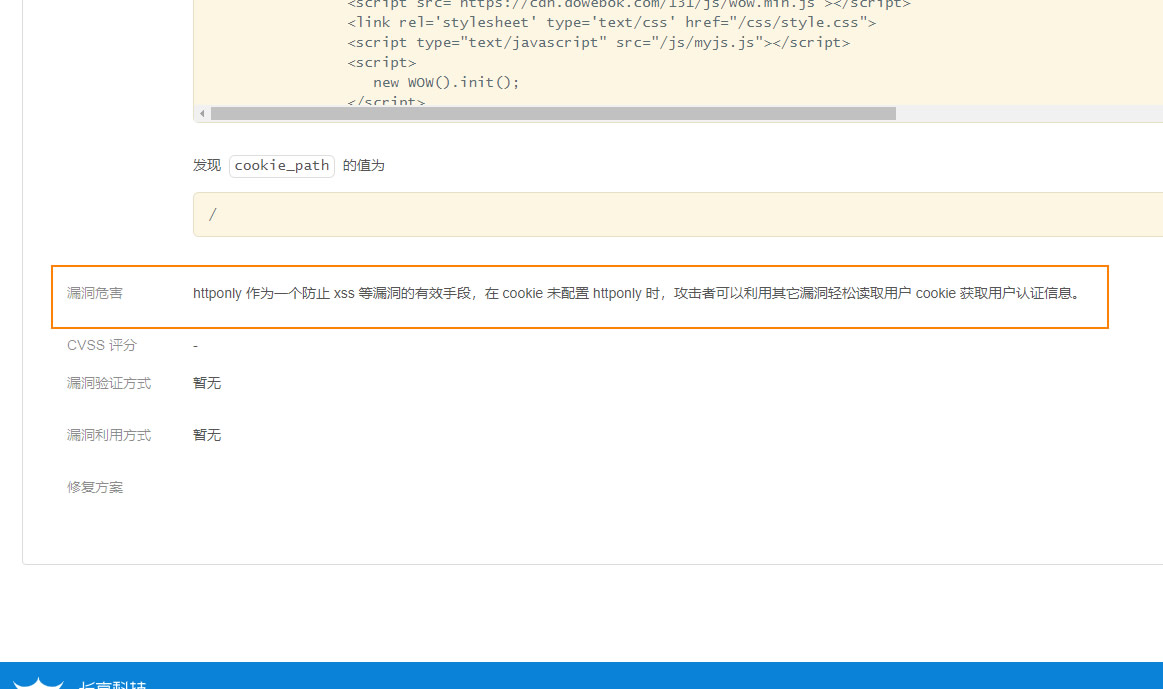
Task: Click the 'new WOW().init();' code line
Action: 446,82
